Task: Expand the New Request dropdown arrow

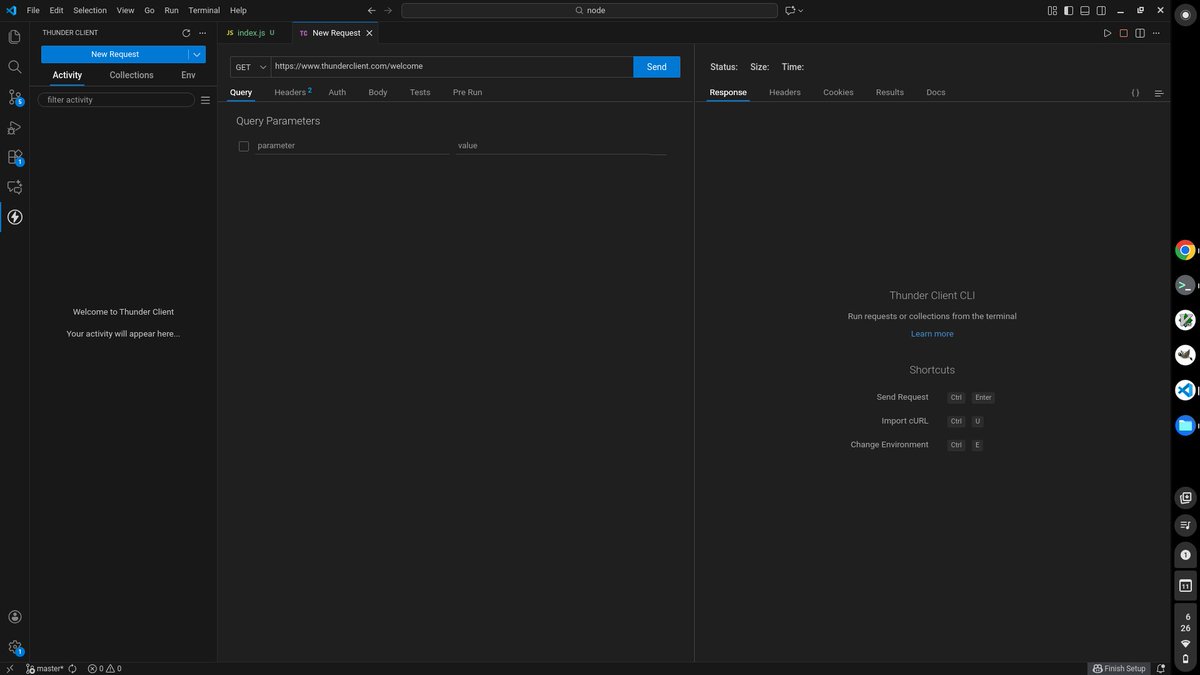Action: 197,54
